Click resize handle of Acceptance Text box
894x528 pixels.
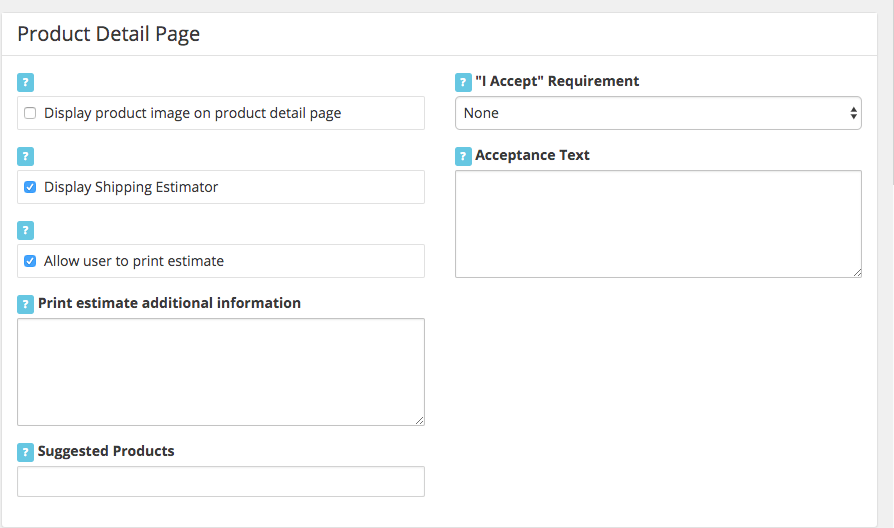pyautogui.click(x=857, y=273)
